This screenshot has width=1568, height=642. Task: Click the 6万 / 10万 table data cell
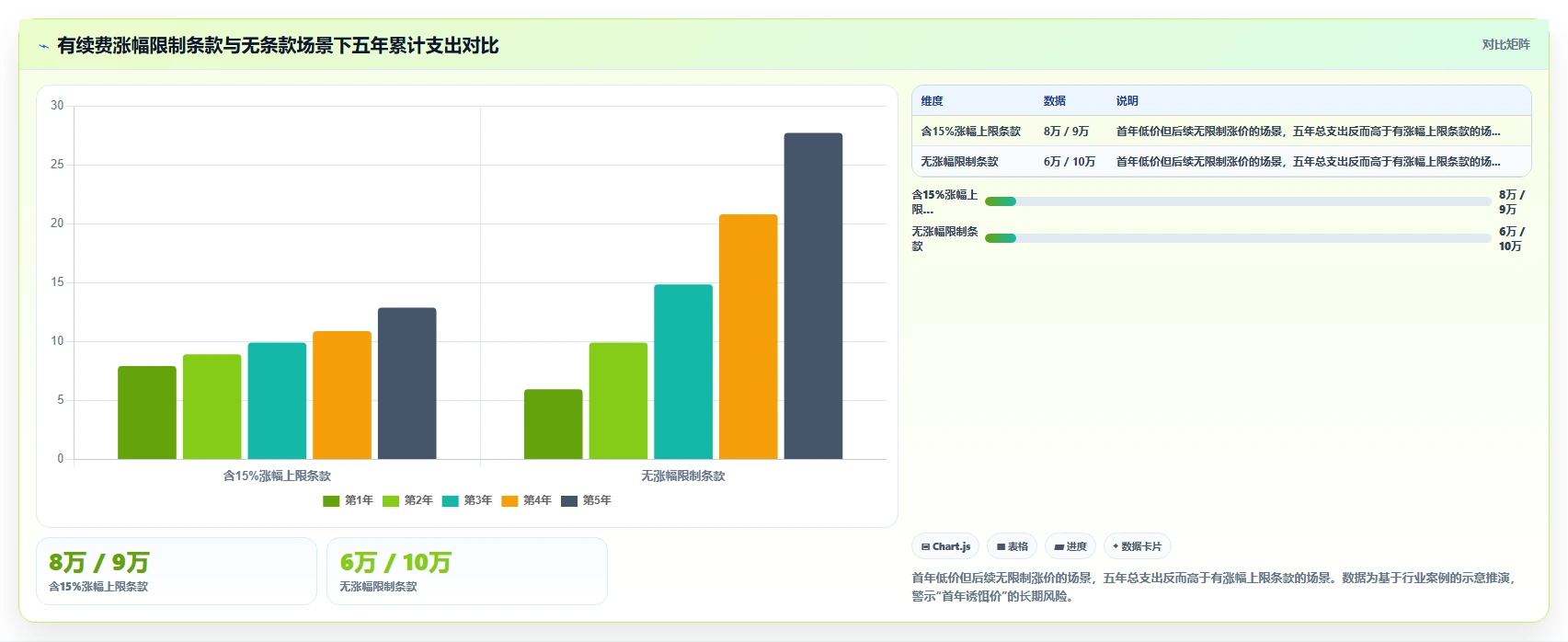click(x=1070, y=162)
